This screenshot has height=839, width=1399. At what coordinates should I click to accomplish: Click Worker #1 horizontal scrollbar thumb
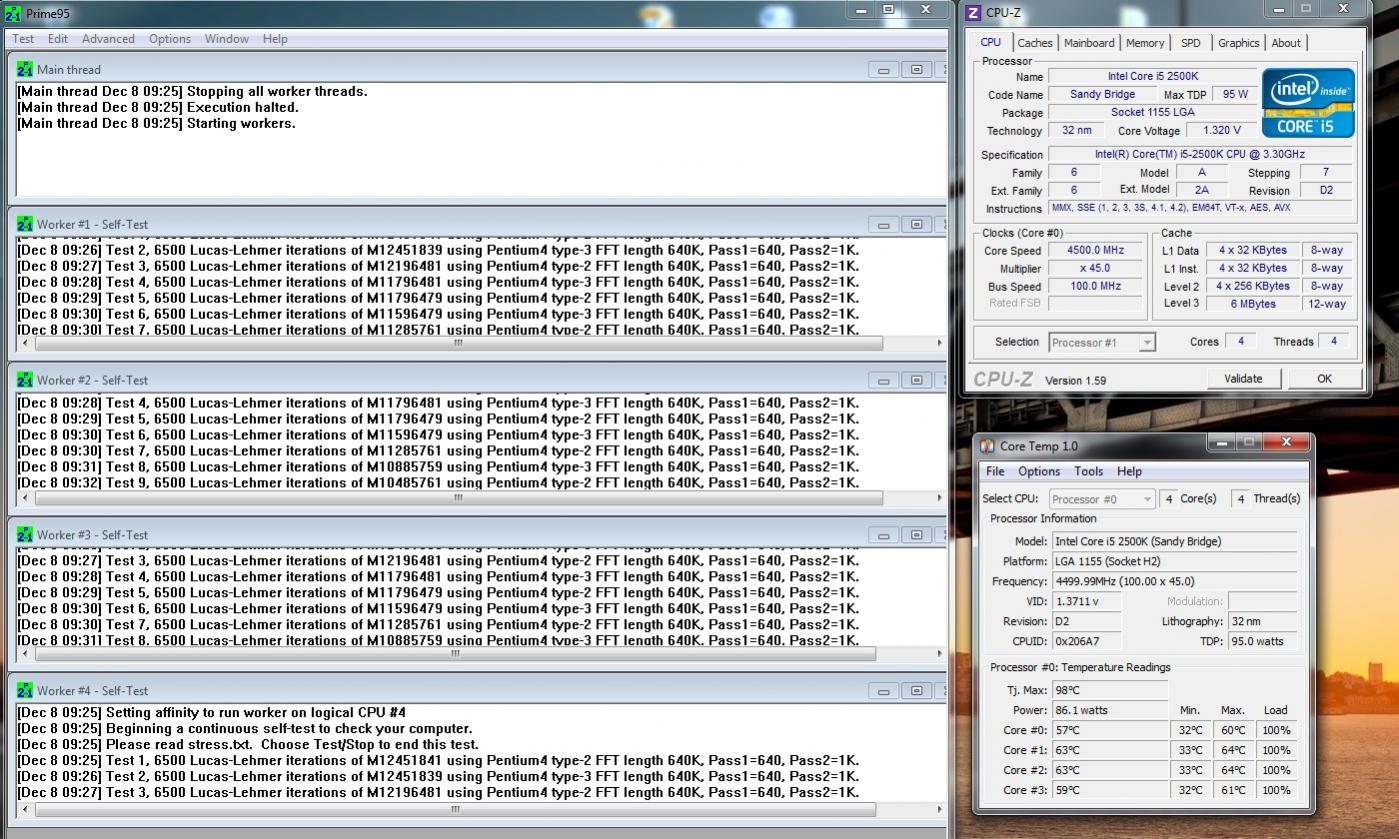coord(458,343)
